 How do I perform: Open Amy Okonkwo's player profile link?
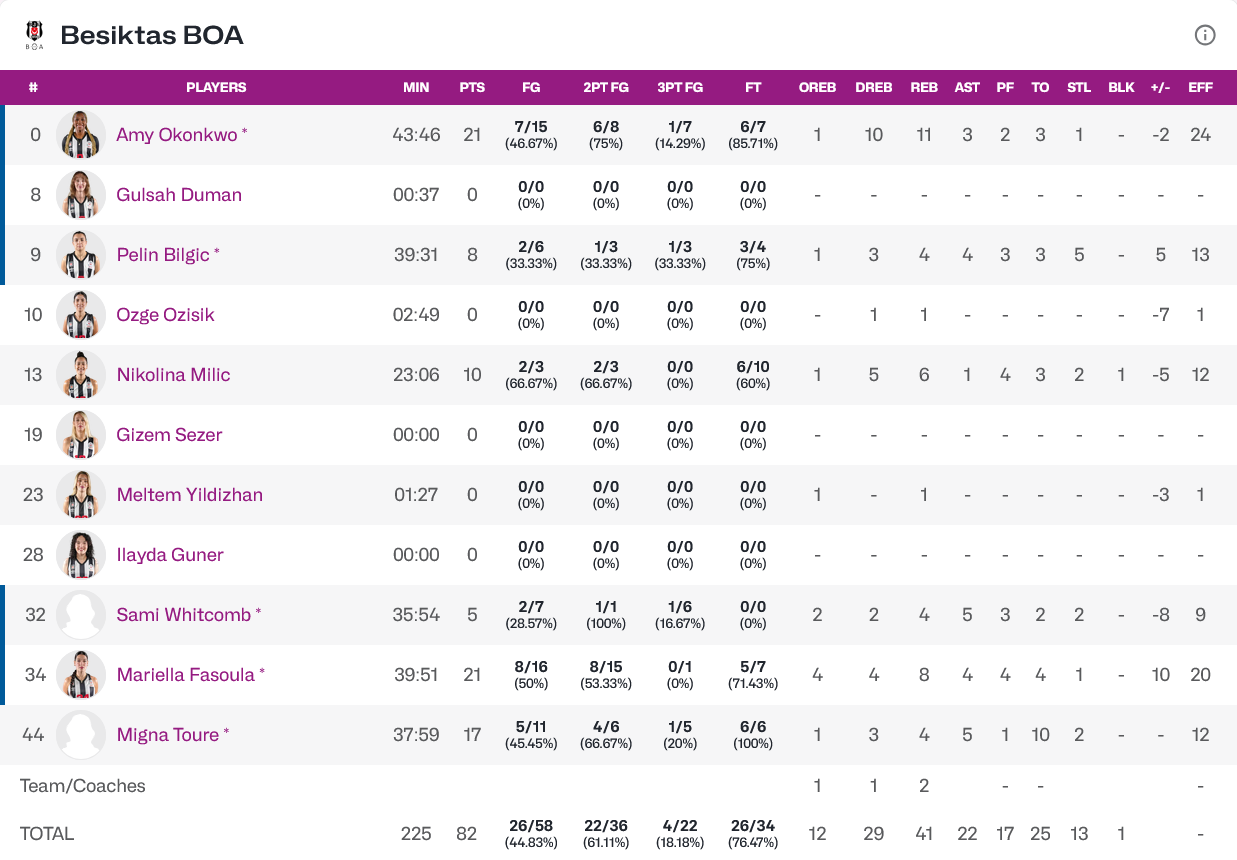click(x=177, y=135)
